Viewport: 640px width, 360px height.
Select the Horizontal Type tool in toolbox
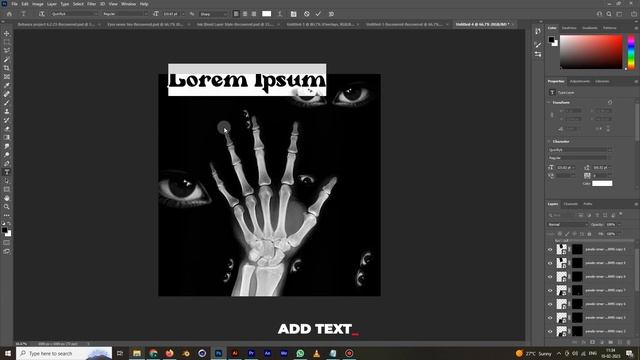pos(7,172)
